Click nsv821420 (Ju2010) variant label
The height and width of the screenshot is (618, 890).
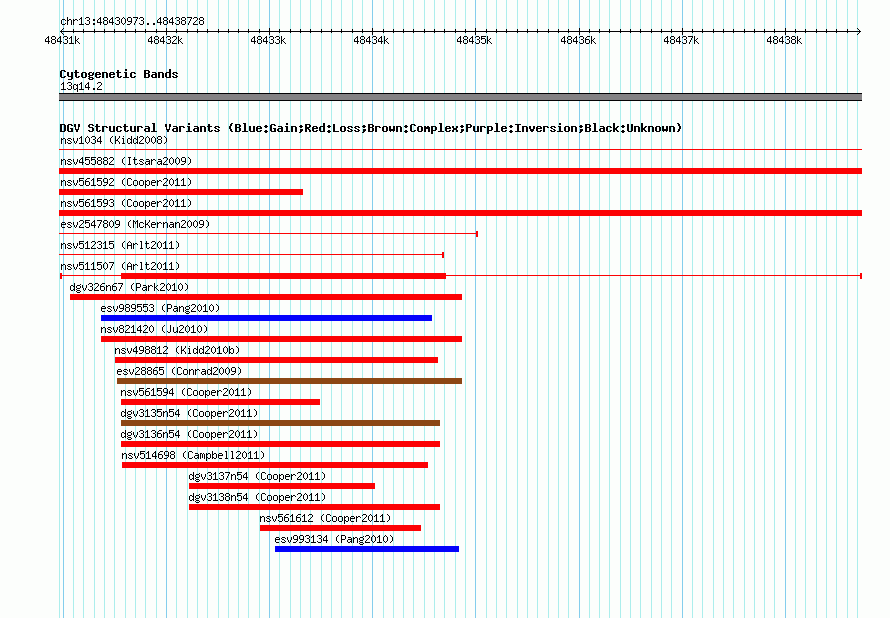click(154, 329)
